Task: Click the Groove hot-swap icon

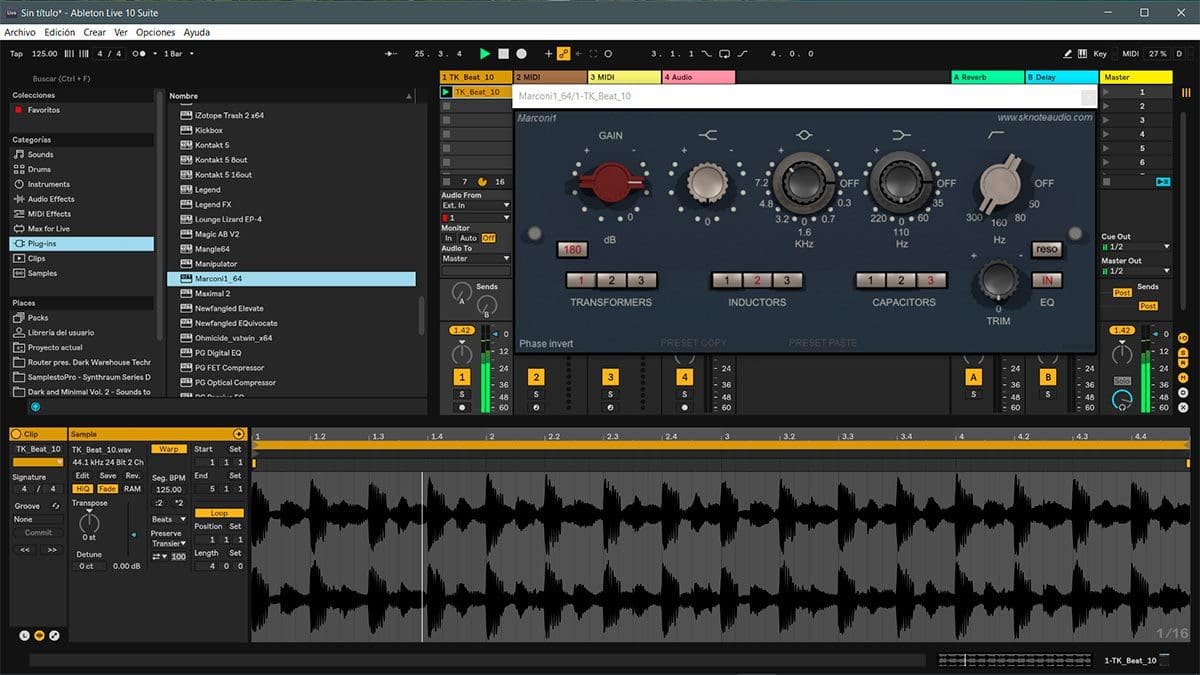Action: point(56,507)
